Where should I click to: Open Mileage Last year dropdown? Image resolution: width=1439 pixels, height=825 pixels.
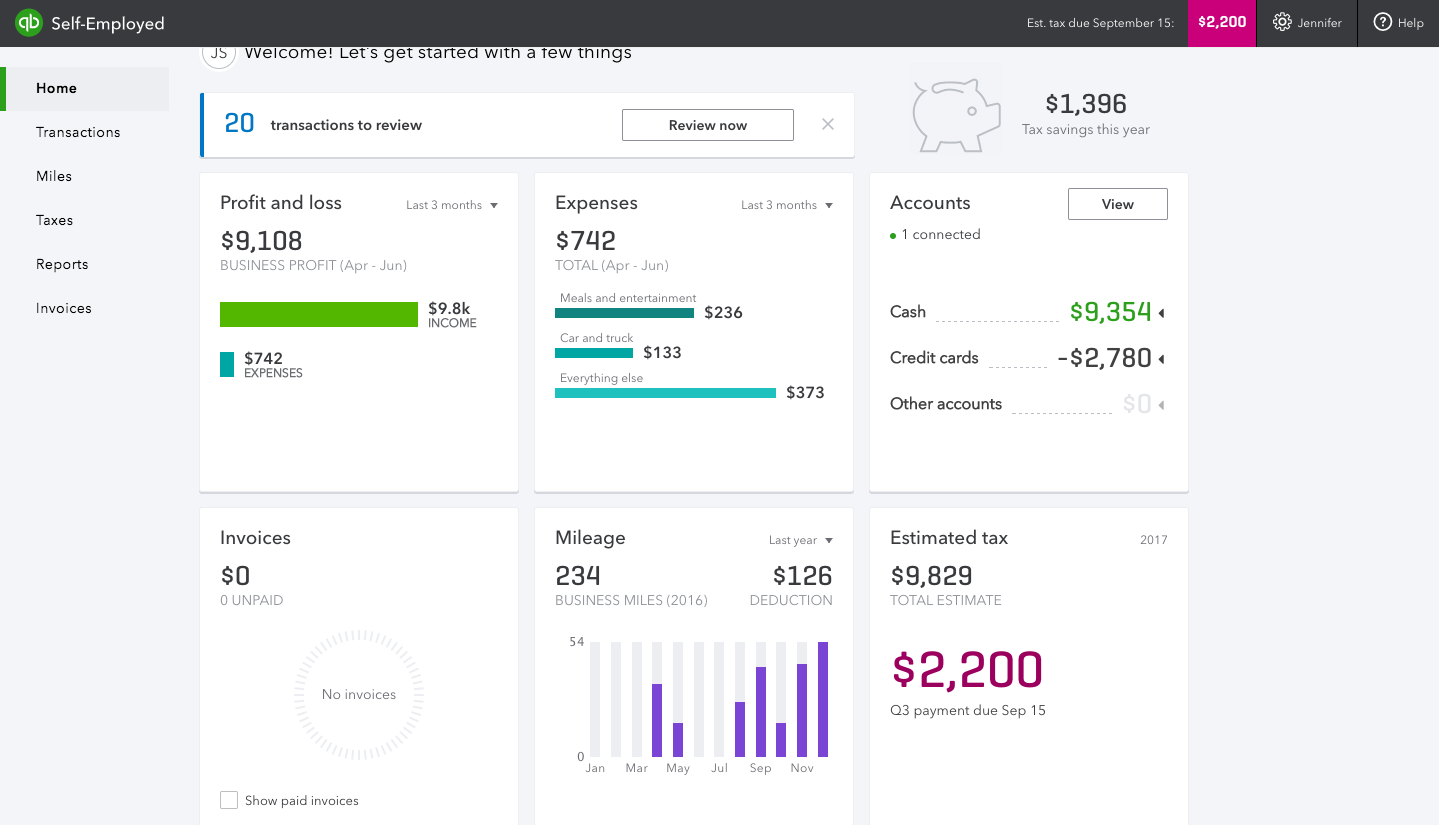[x=800, y=540]
